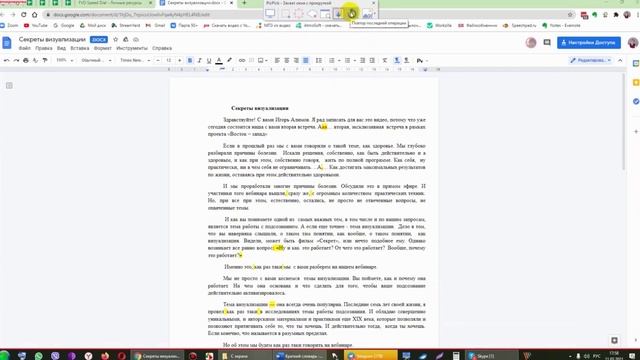Increase font size with plus button

179,60
